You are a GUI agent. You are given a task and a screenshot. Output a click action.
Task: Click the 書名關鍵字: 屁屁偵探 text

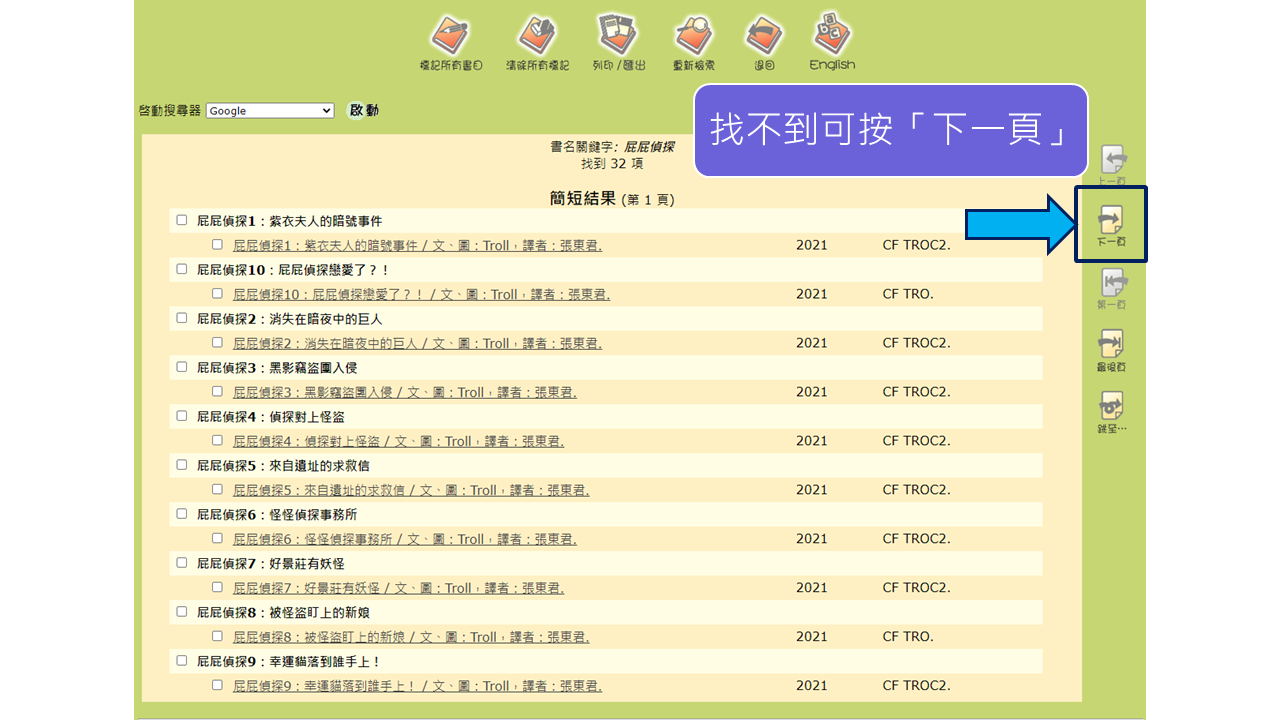coord(612,146)
